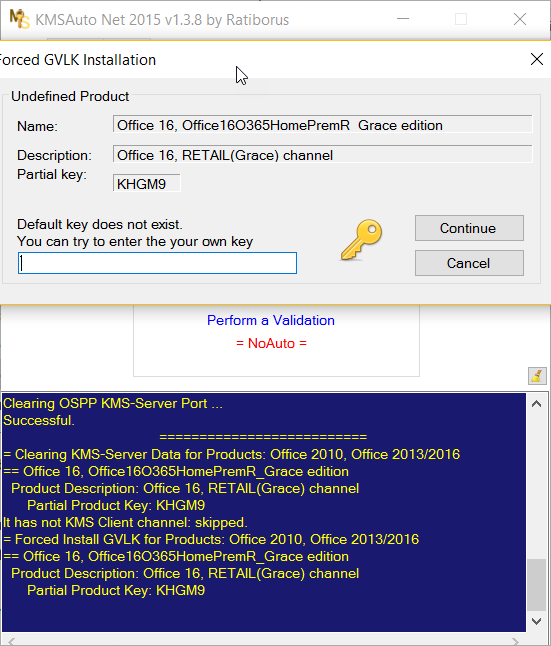551x646 pixels.
Task: Close the Forced GVLK Installation dialog
Action: coord(537,59)
